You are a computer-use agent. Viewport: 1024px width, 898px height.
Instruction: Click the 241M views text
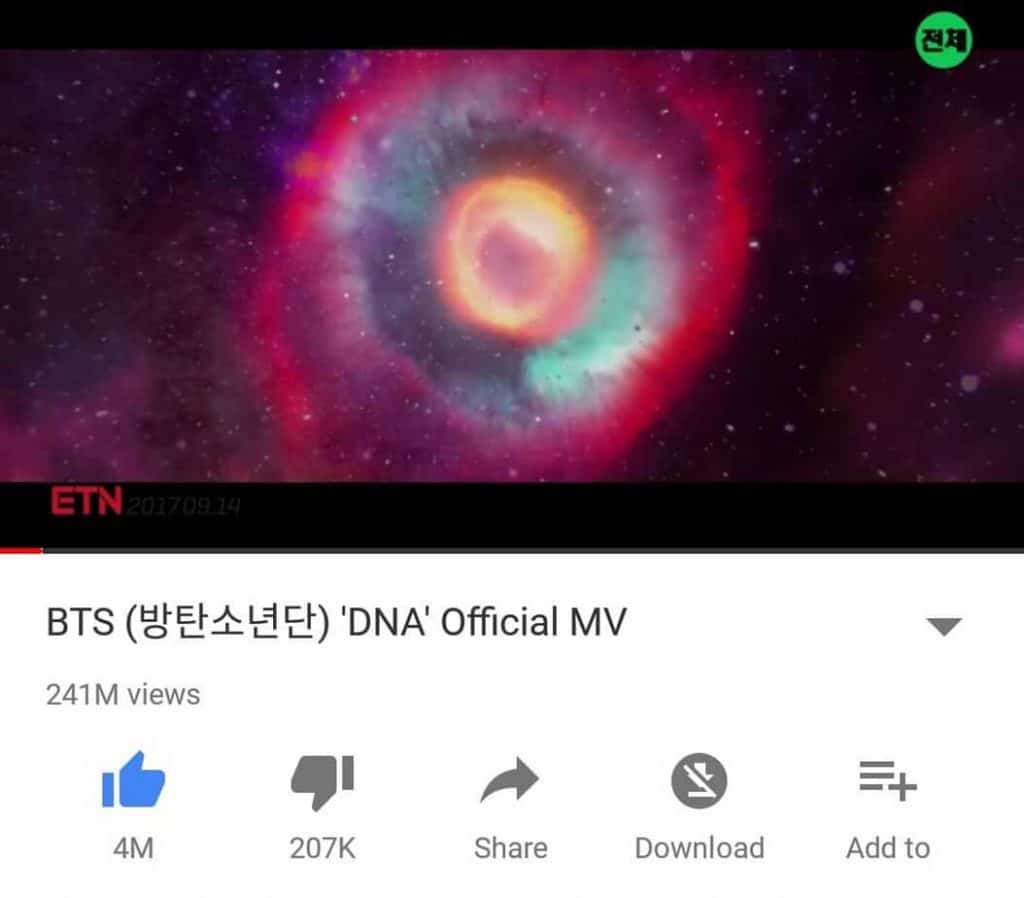[123, 694]
